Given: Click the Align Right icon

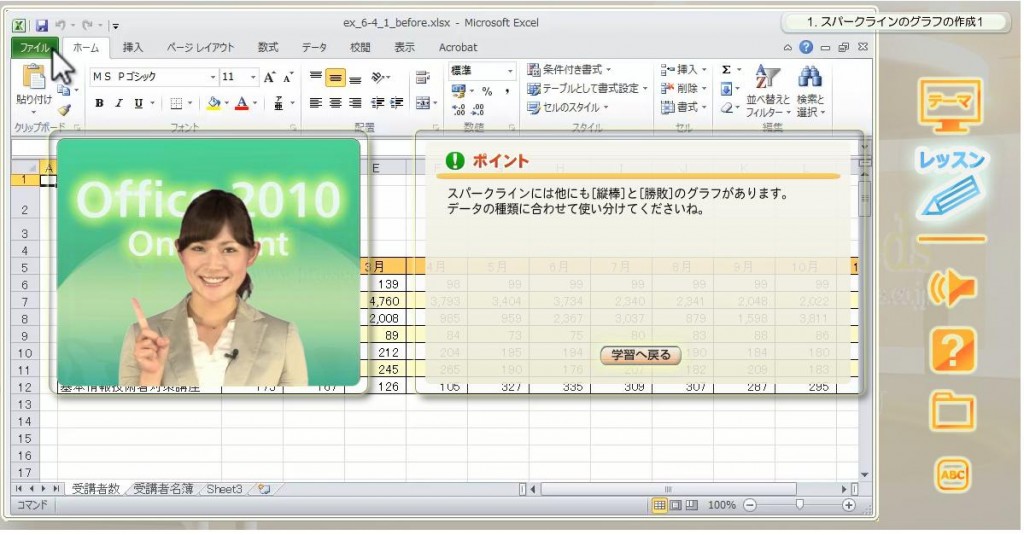Looking at the screenshot, I should (x=355, y=103).
